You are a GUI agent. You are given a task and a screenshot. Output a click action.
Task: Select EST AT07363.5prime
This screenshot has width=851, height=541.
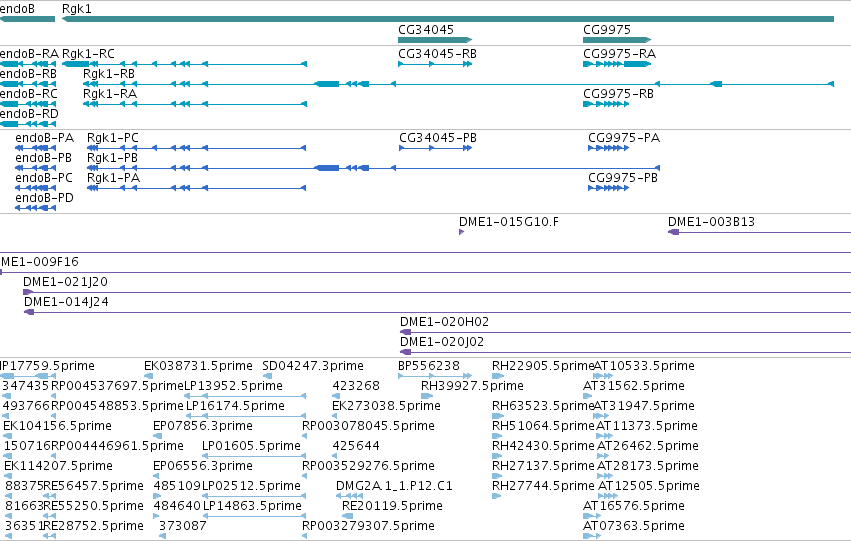click(x=634, y=526)
